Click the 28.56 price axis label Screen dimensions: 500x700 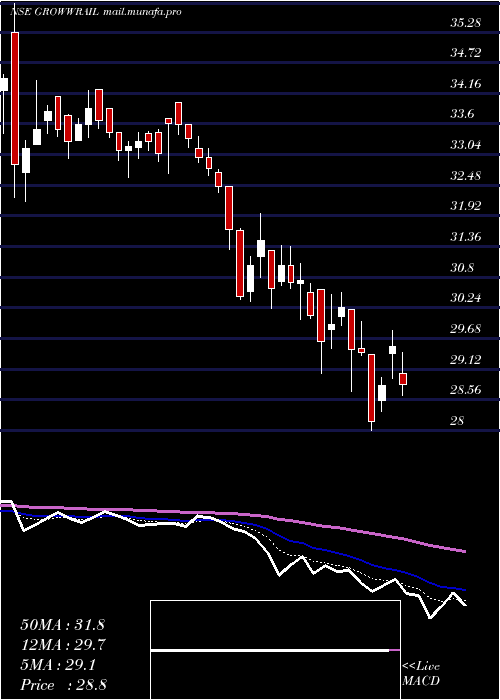click(x=466, y=390)
